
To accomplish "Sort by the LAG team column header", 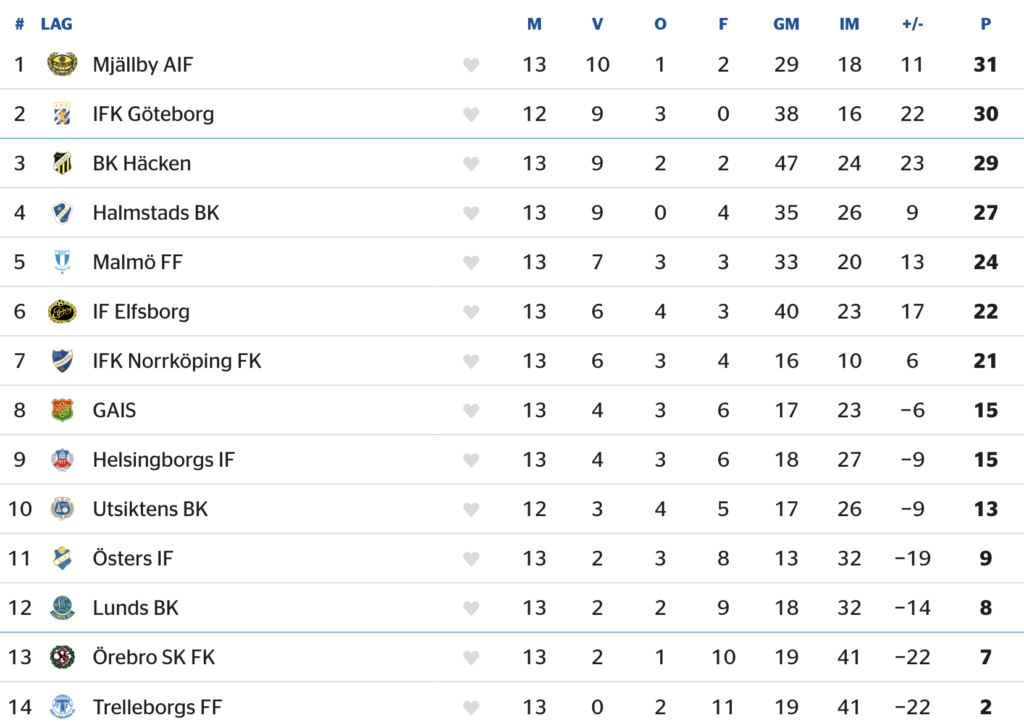I will 56,24.
